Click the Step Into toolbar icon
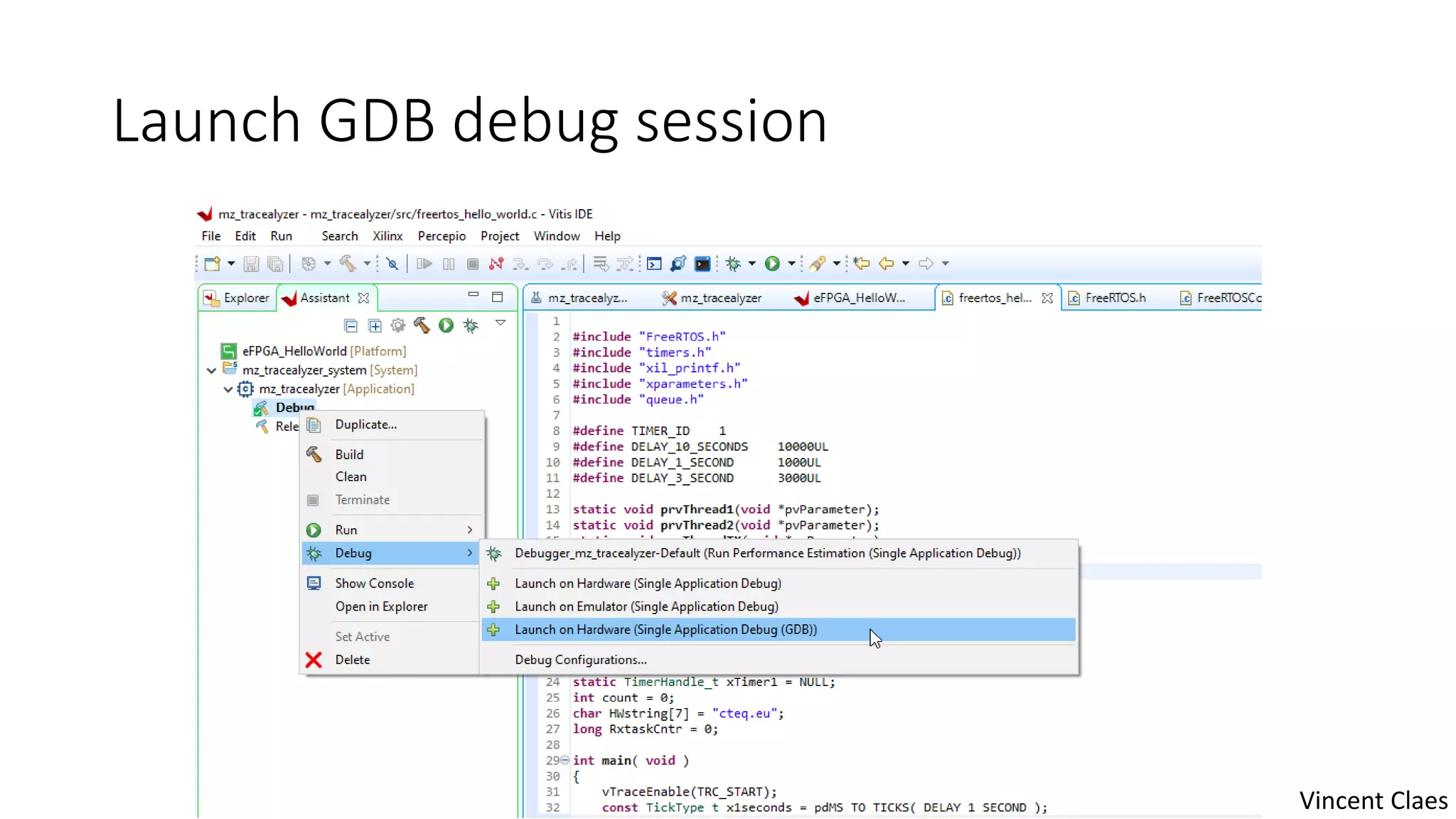 520,264
